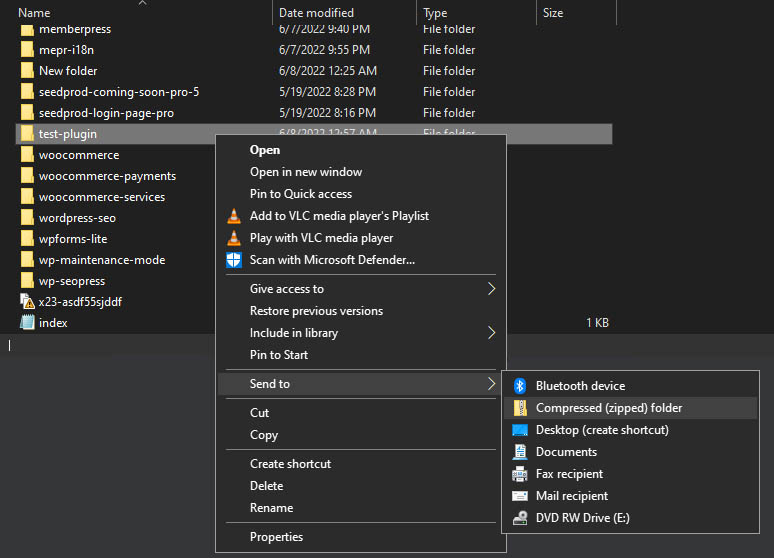This screenshot has height=558, width=774.
Task: Open Properties from the context menu
Action: [276, 537]
